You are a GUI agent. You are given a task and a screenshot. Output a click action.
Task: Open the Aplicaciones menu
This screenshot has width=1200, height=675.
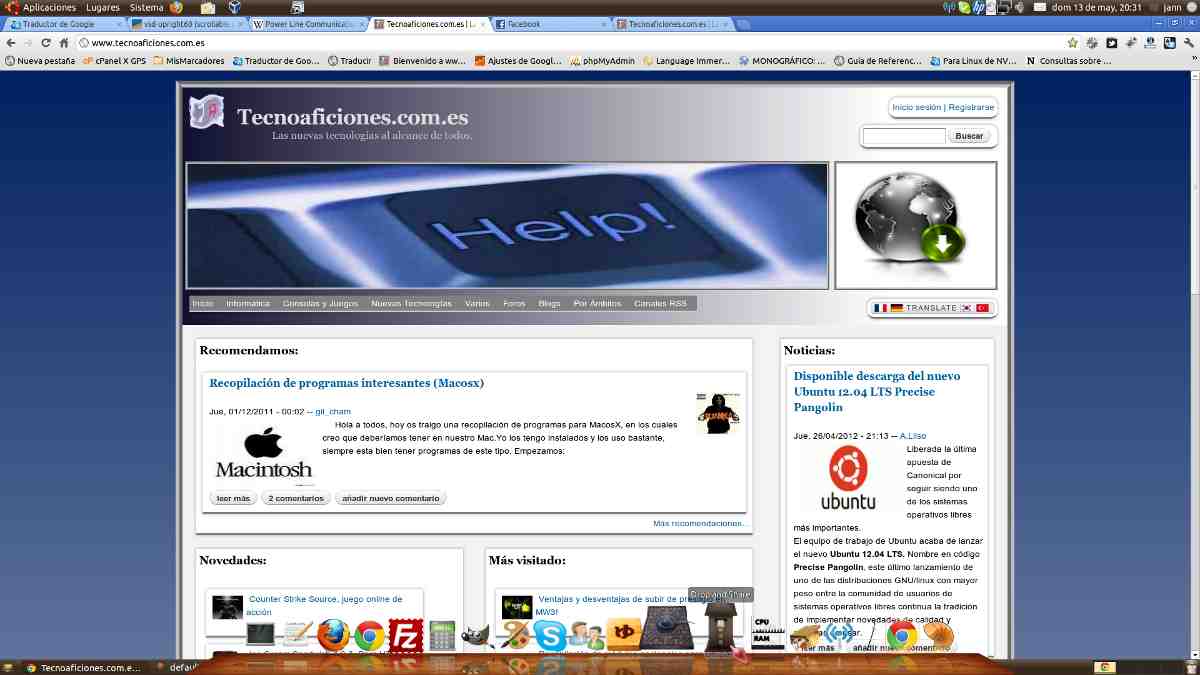(49, 7)
